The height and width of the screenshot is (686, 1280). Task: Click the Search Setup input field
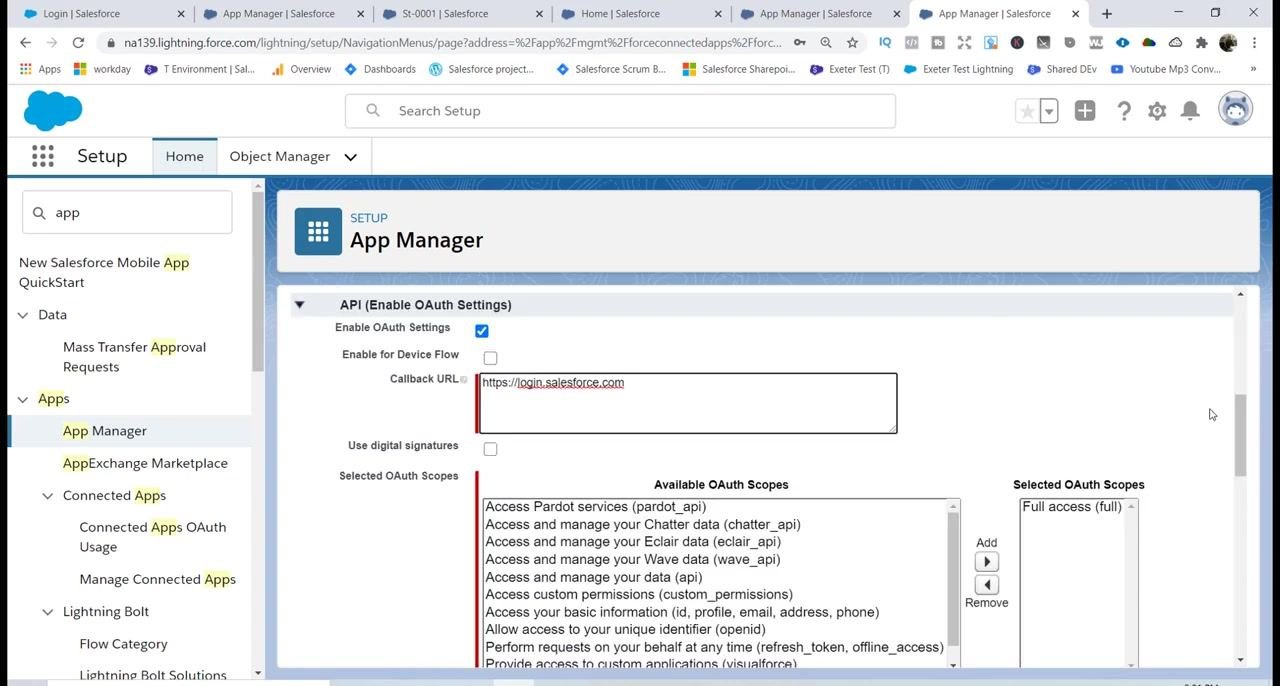point(620,111)
